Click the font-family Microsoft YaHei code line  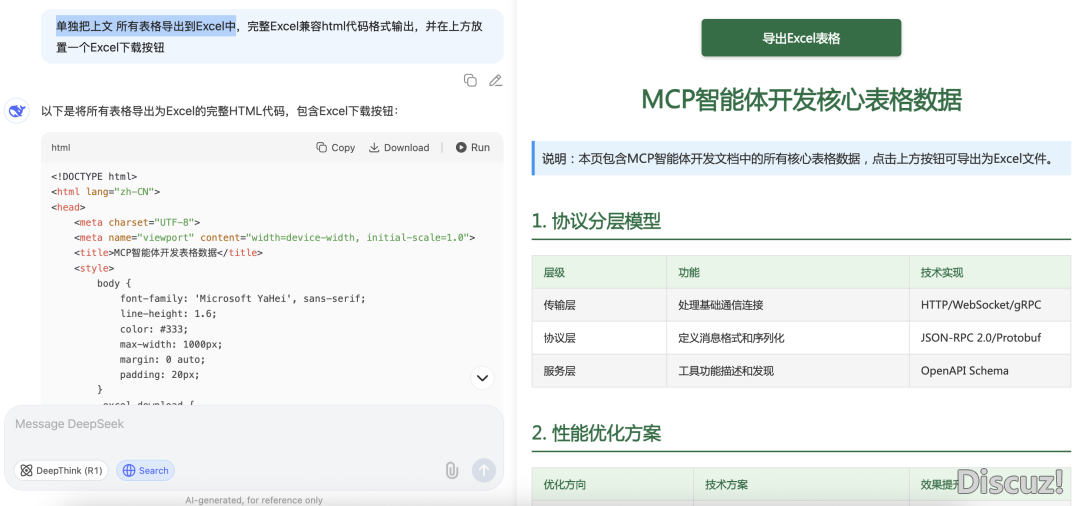242,299
